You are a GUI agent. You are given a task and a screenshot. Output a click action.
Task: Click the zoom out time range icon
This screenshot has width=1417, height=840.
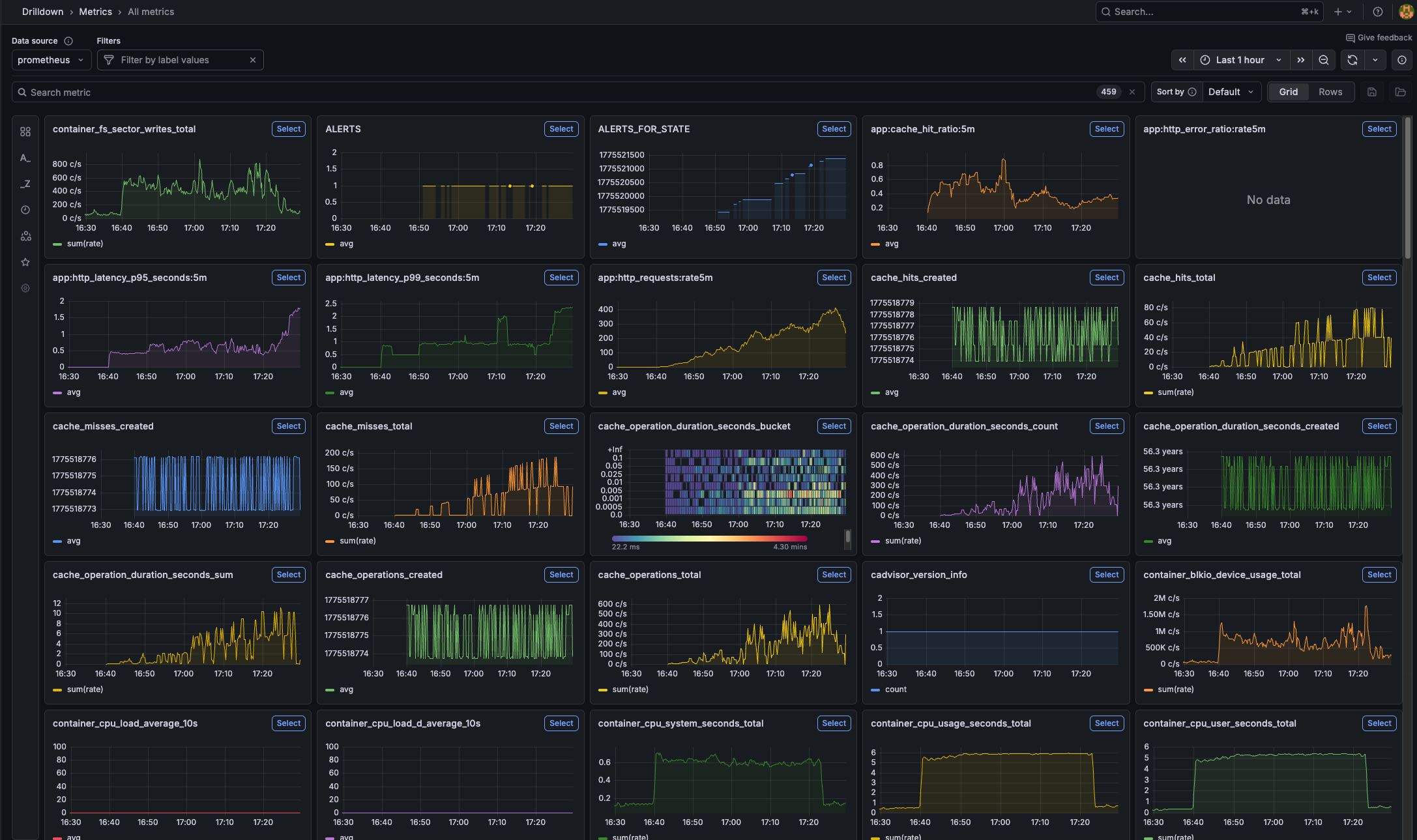tap(1324, 60)
